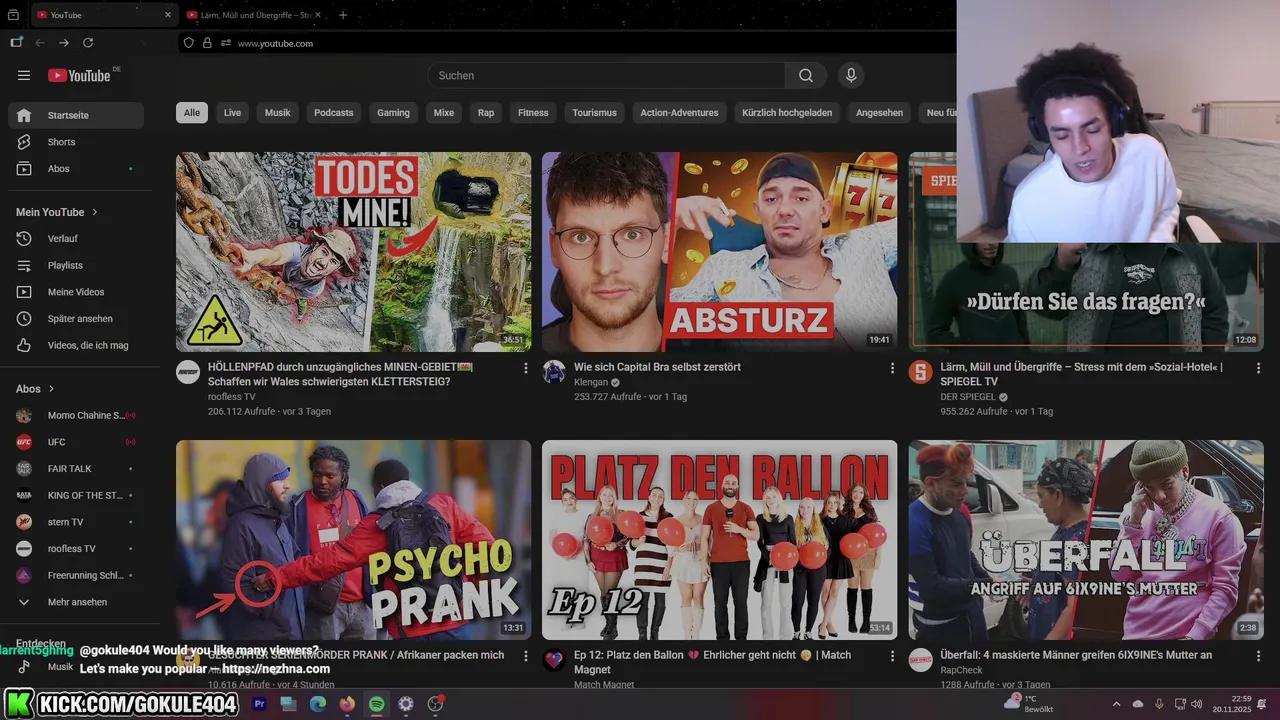Expand the Mein YouTube section
Screen dimensions: 1280x720
57,212
